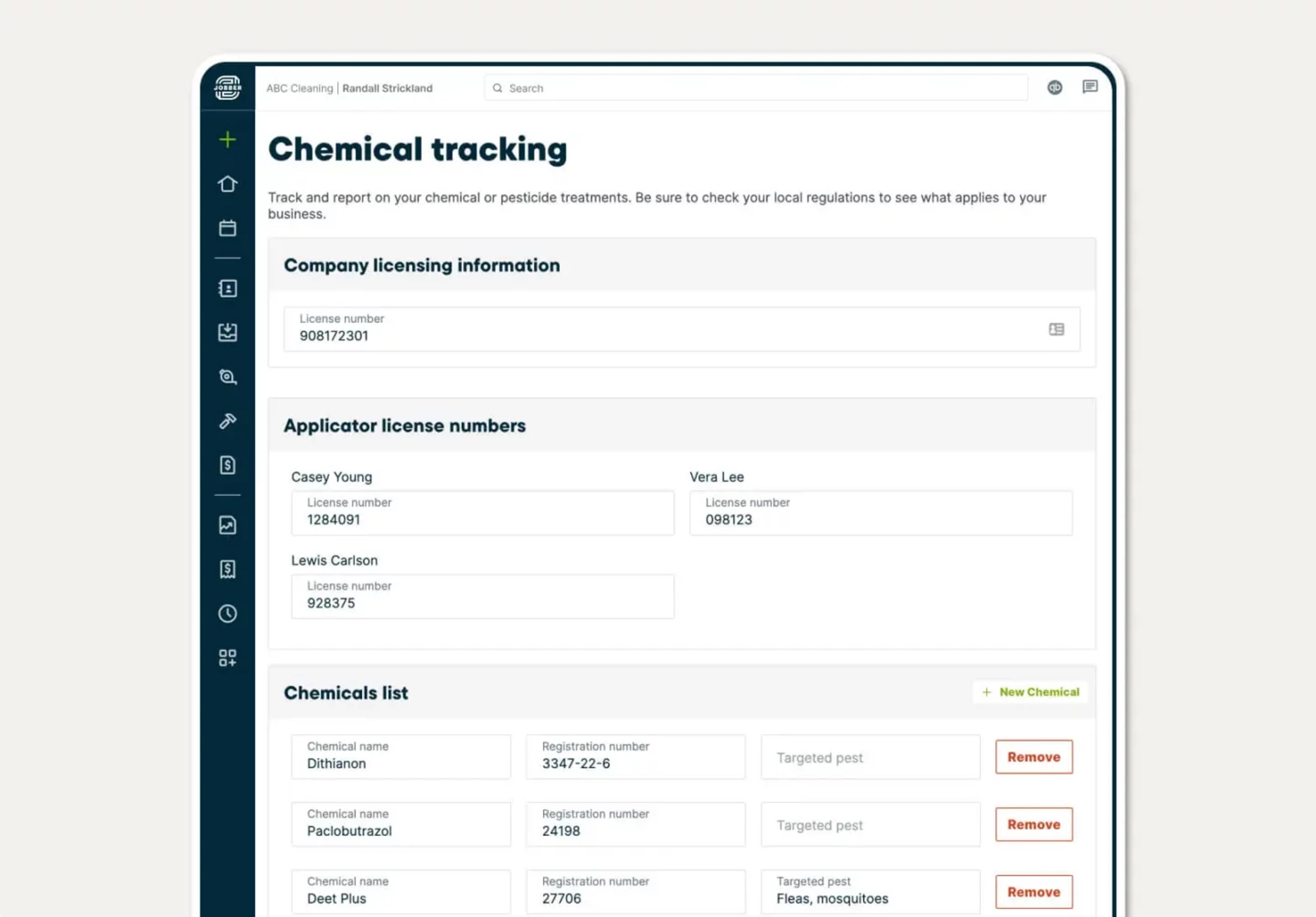Fill Targeted pest for Dithianon
The width and height of the screenshot is (1316, 917).
870,757
